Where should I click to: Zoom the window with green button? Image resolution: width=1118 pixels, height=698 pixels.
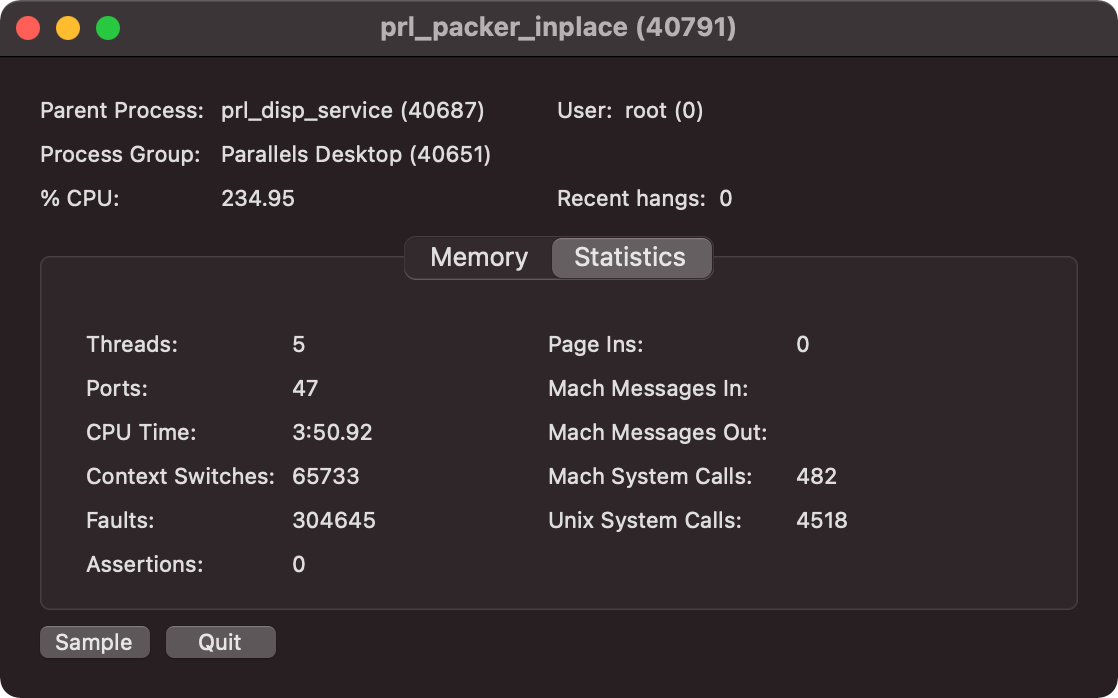(x=107, y=28)
